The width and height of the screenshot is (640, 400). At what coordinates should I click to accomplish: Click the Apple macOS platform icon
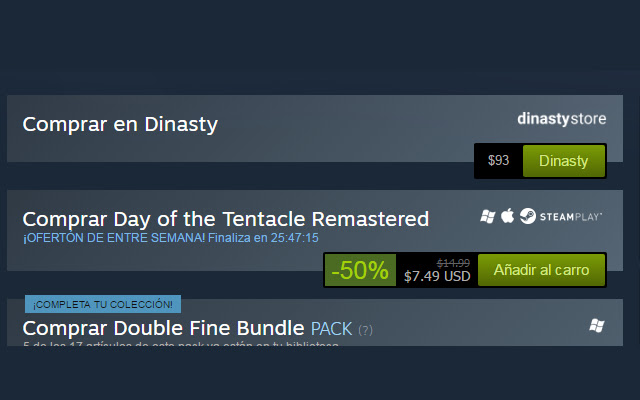507,216
